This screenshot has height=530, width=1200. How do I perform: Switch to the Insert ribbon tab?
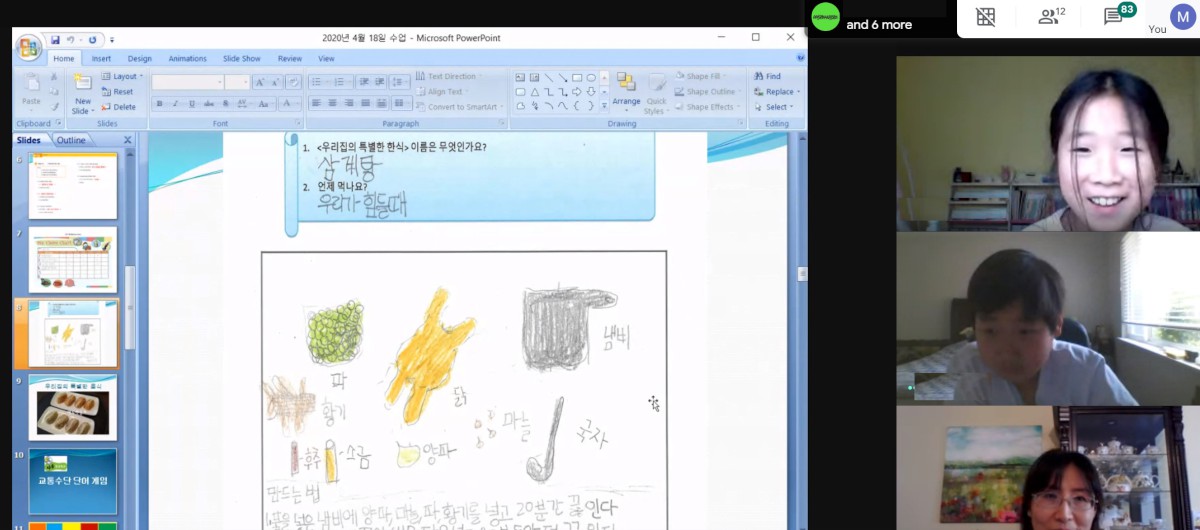[101, 59]
